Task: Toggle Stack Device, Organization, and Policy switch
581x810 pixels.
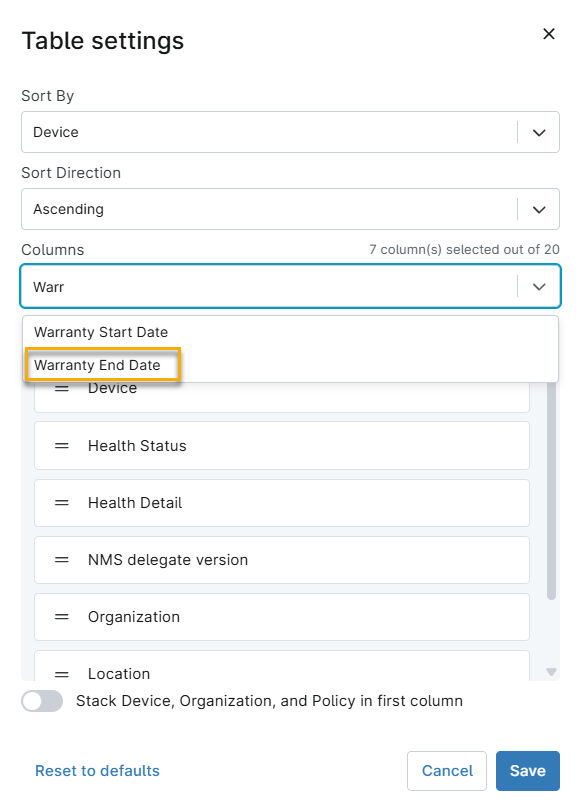Action: (42, 701)
